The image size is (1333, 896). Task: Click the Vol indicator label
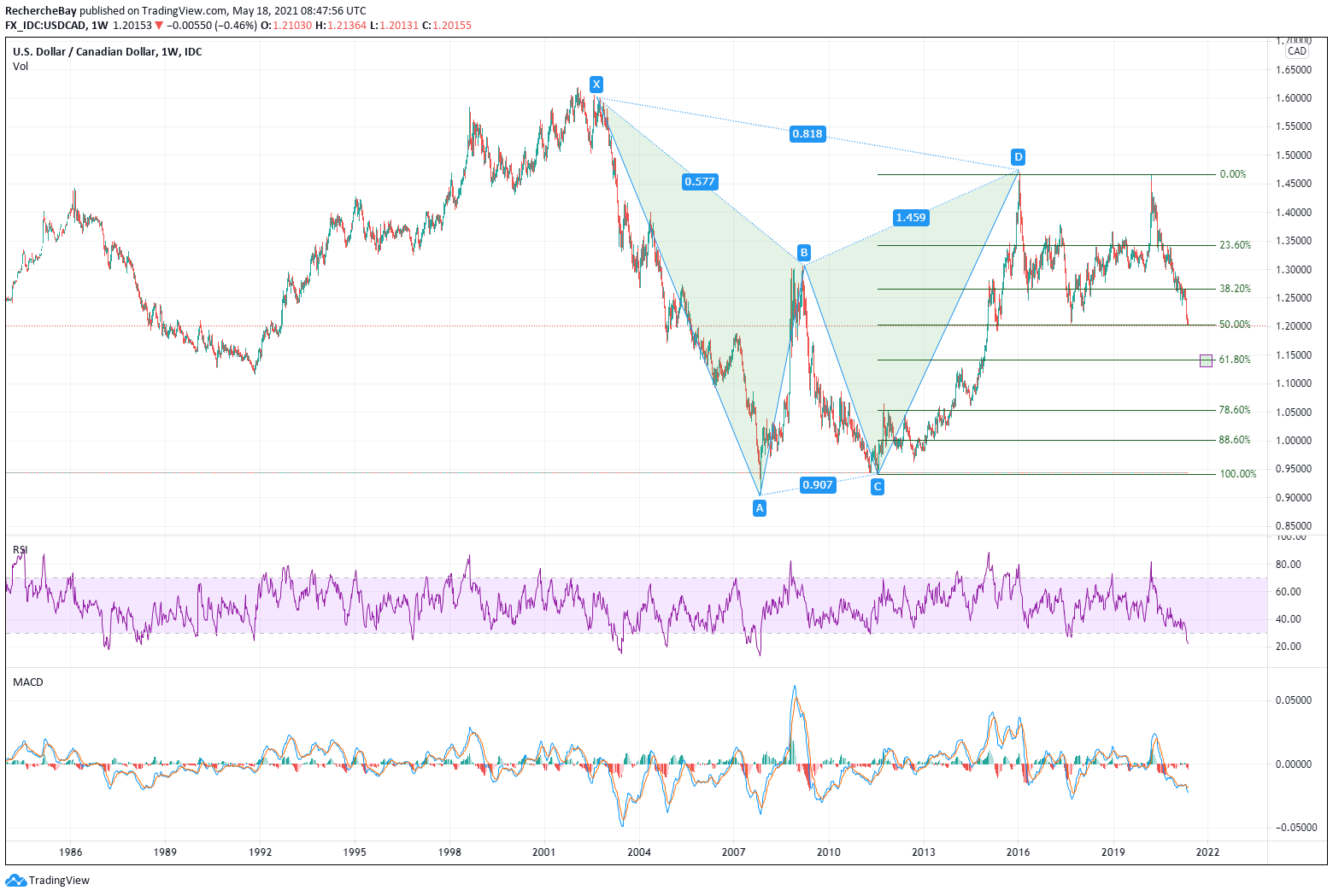21,67
